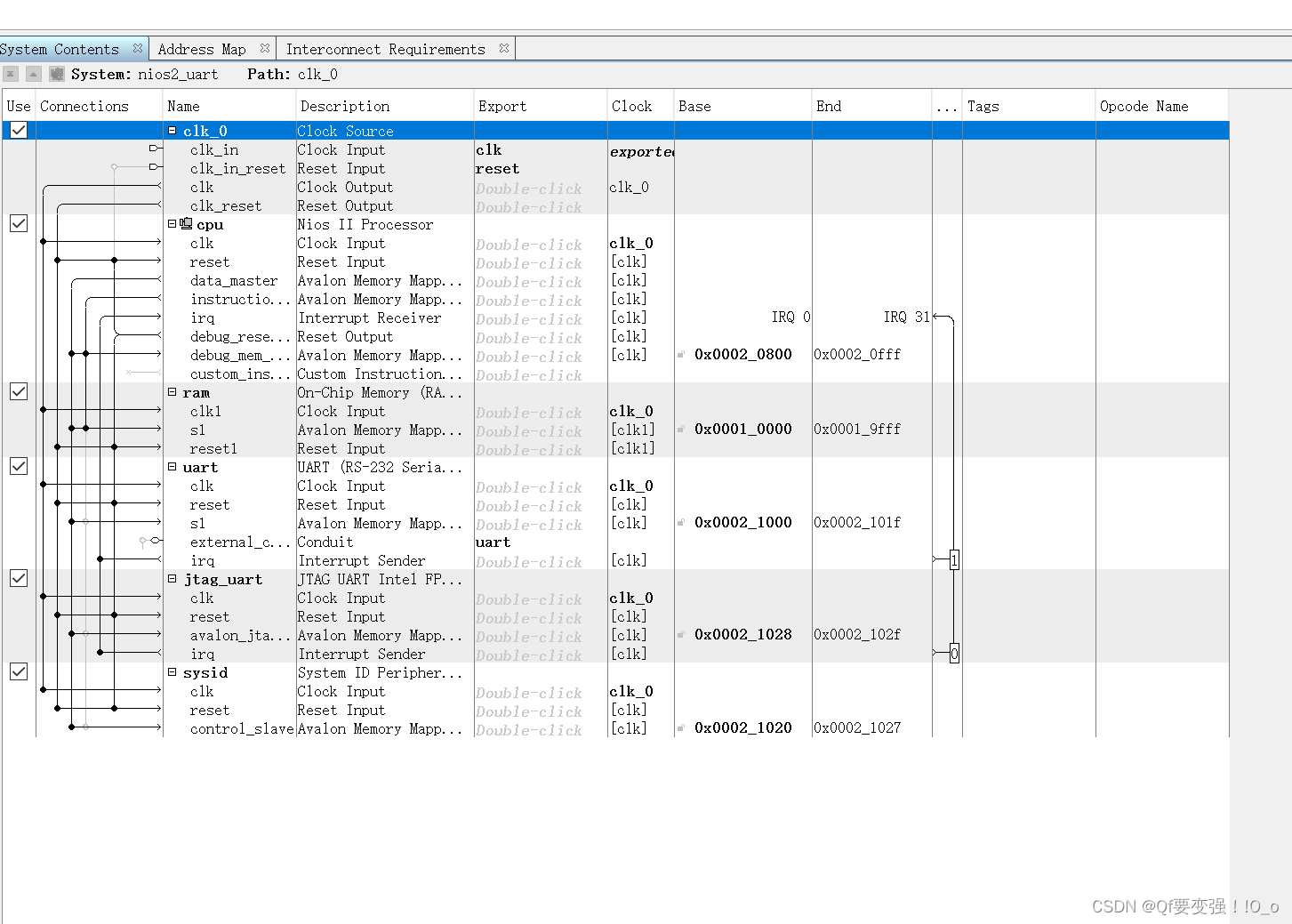
Task: Uncheck the Use checkbox for clk_0
Action: [x=19, y=130]
